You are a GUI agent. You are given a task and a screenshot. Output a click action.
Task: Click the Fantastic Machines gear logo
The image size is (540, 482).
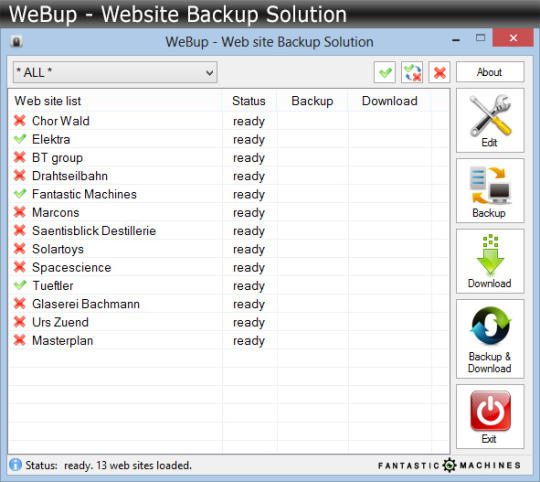pos(449,465)
